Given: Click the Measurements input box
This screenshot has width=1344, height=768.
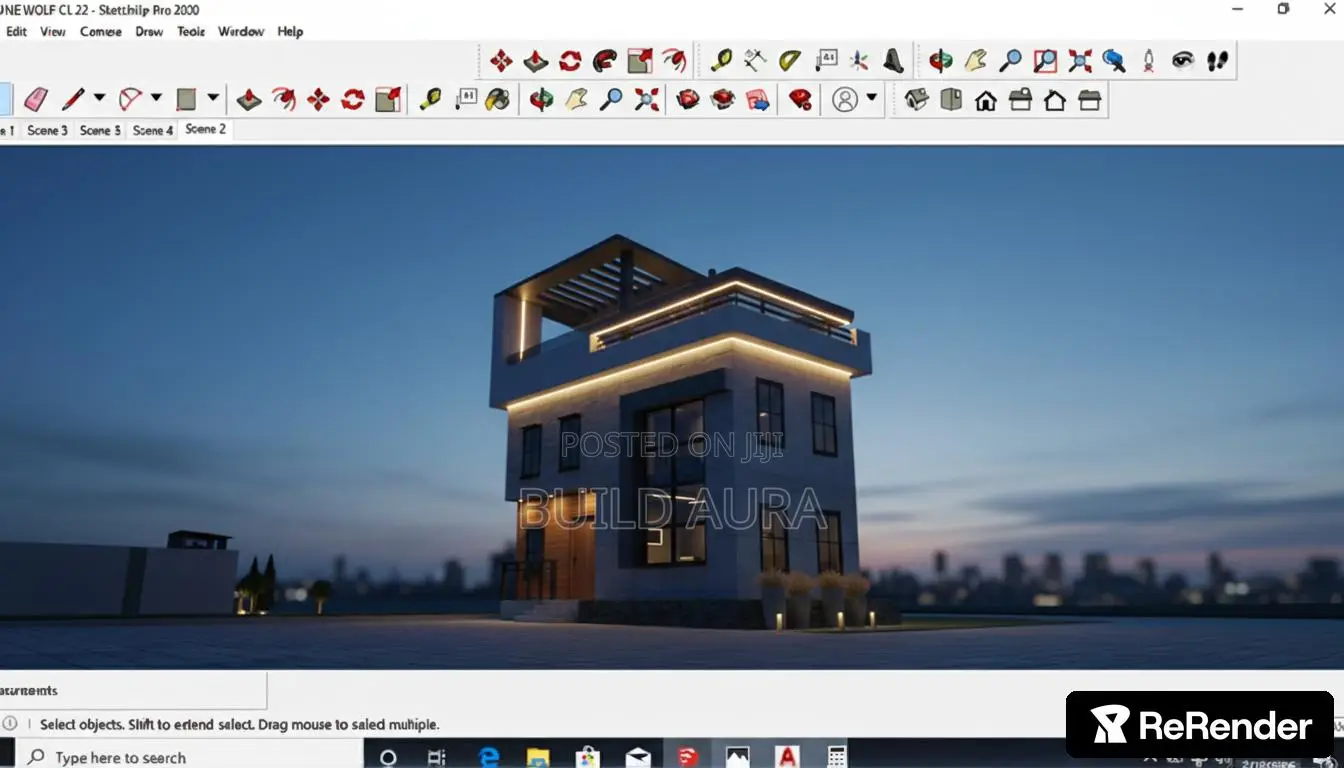Looking at the screenshot, I should tap(133, 690).
